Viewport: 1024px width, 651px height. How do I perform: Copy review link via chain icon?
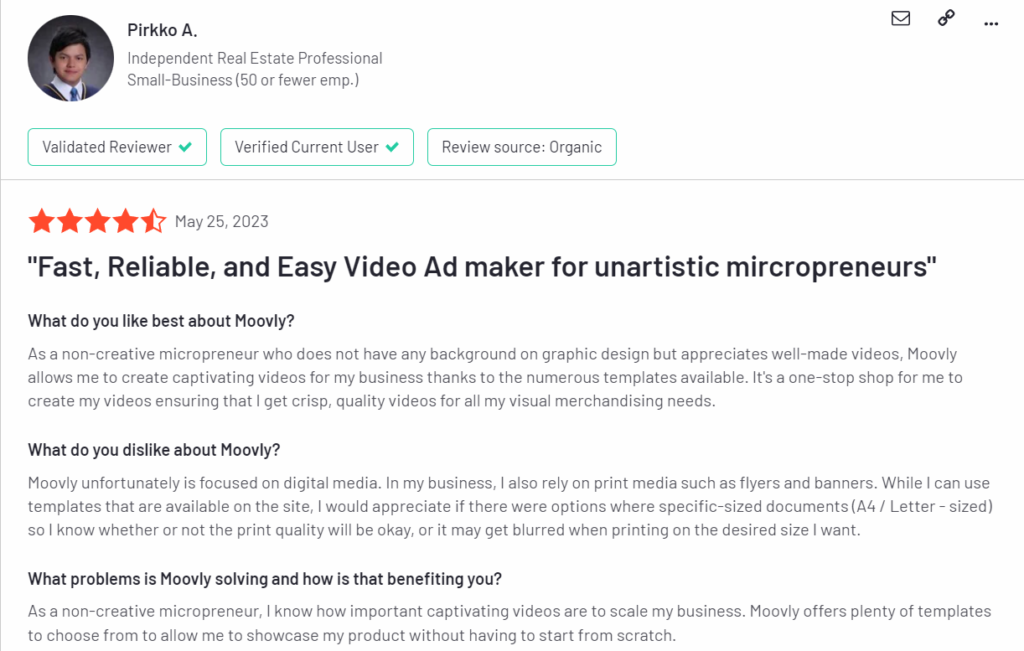946,18
